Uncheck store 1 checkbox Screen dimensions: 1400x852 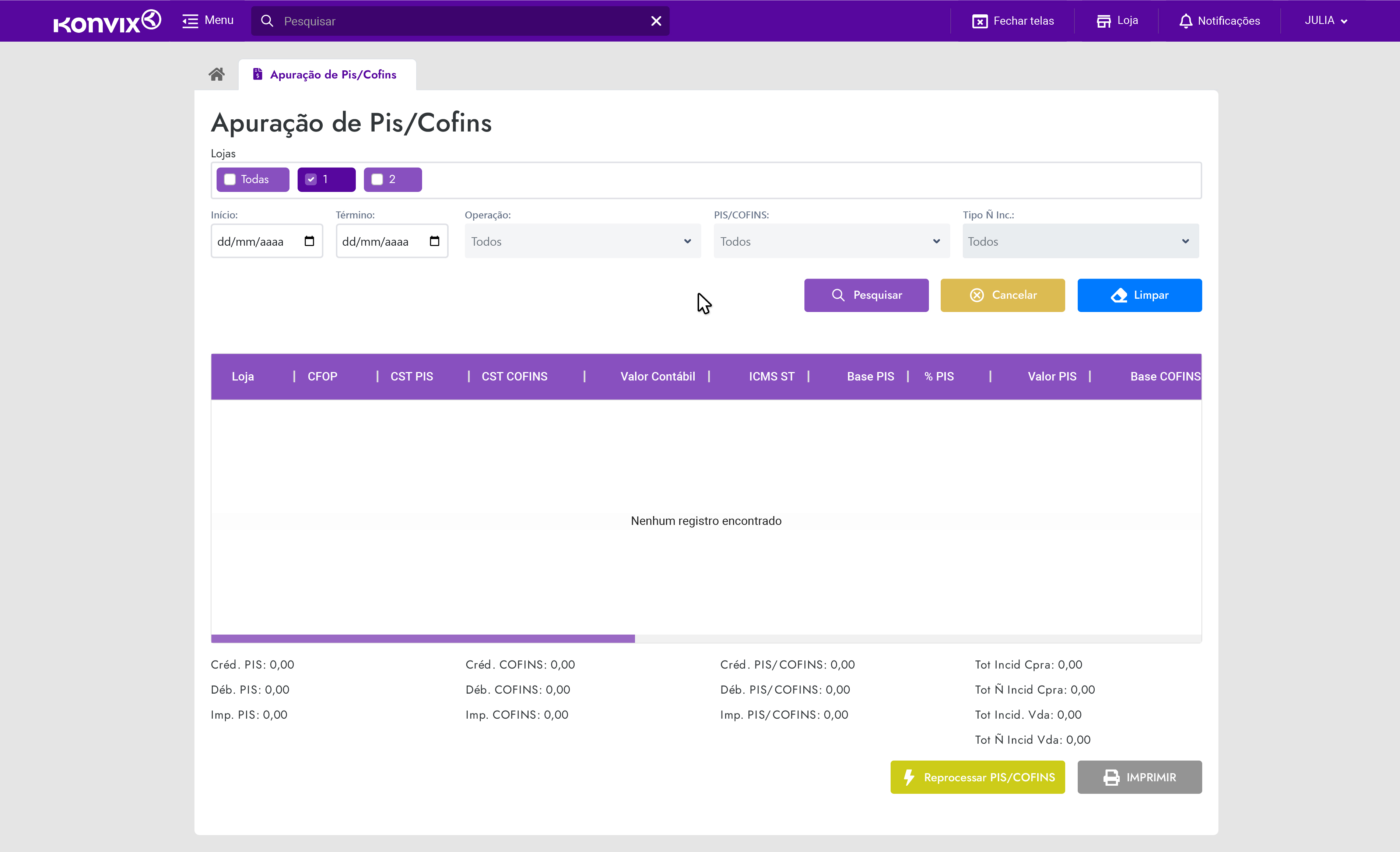pyautogui.click(x=311, y=180)
